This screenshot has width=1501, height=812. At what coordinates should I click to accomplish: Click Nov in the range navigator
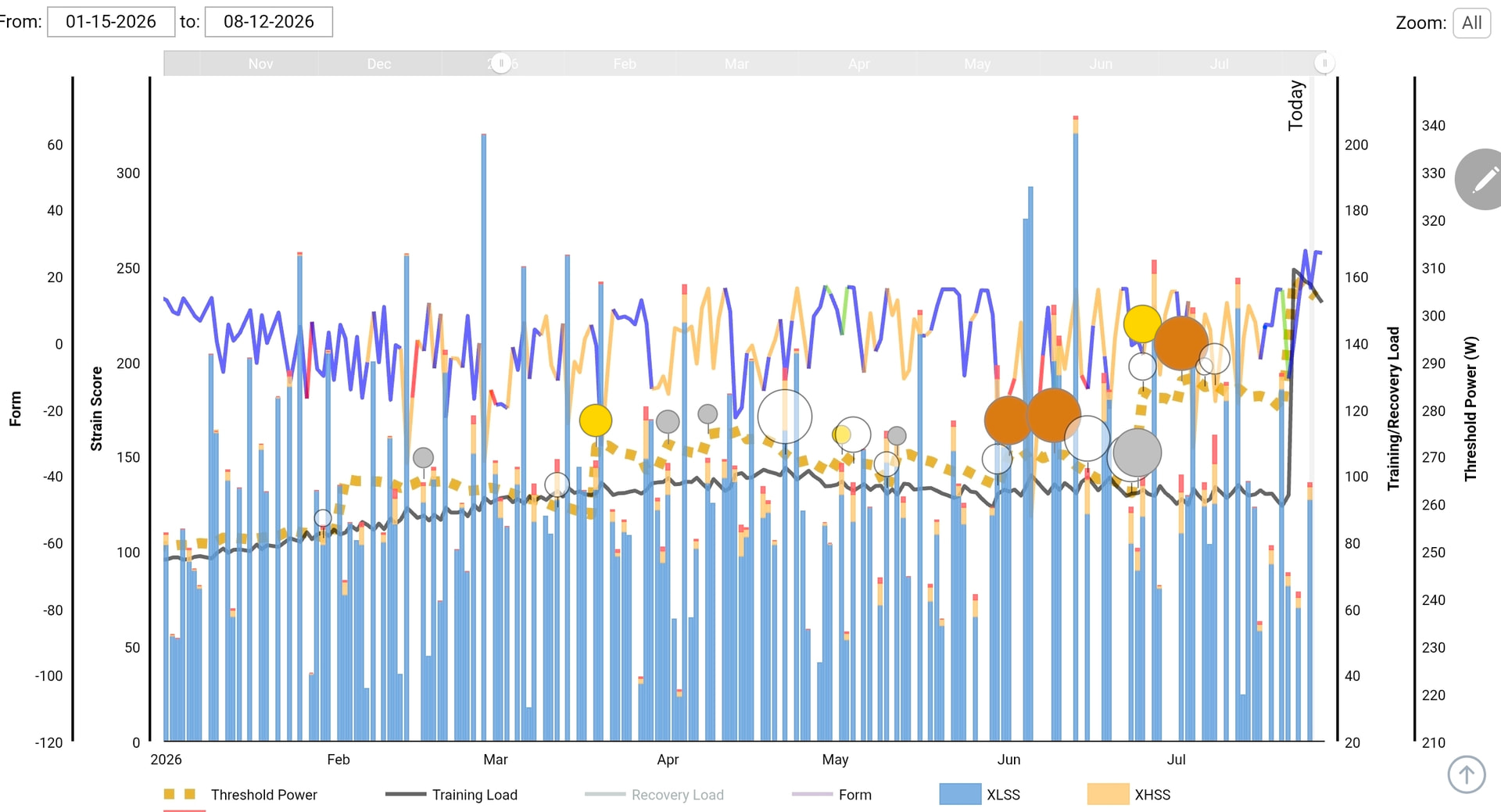[260, 64]
